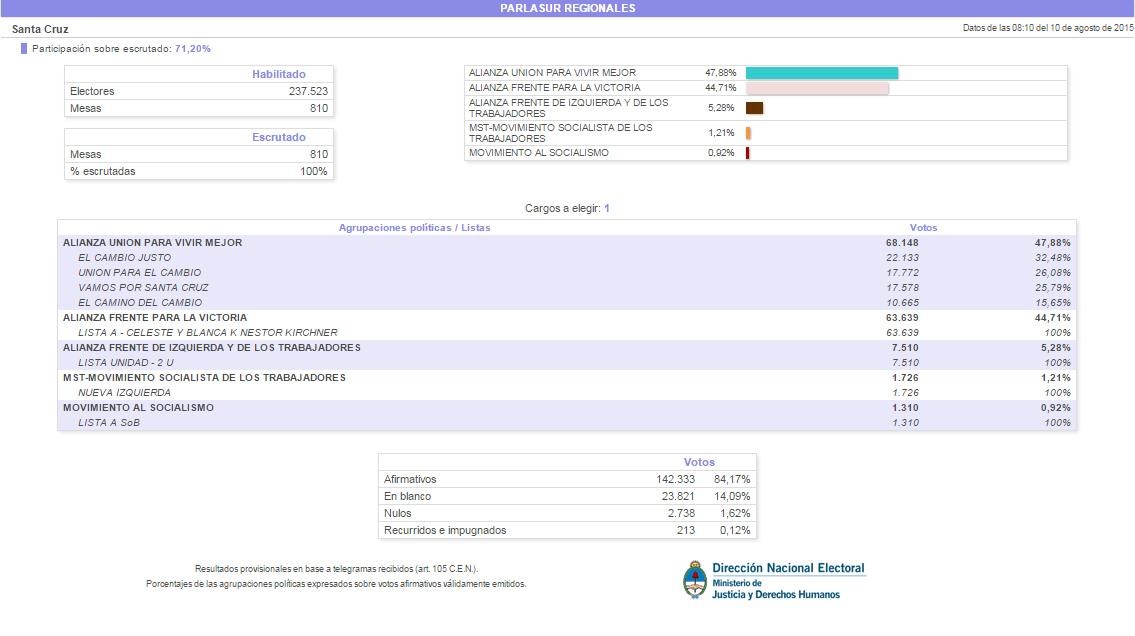Click the pink Frente Para La Victoria bar
The height and width of the screenshot is (636, 1135).
pos(817,88)
